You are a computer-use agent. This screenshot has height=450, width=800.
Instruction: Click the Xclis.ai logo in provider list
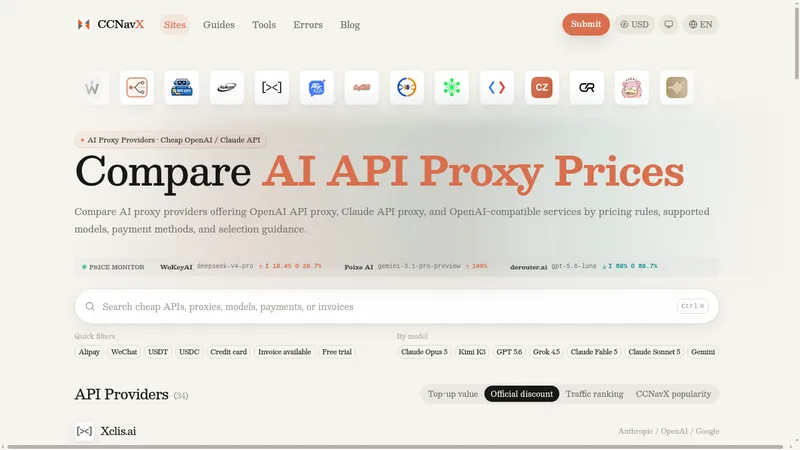coord(84,431)
